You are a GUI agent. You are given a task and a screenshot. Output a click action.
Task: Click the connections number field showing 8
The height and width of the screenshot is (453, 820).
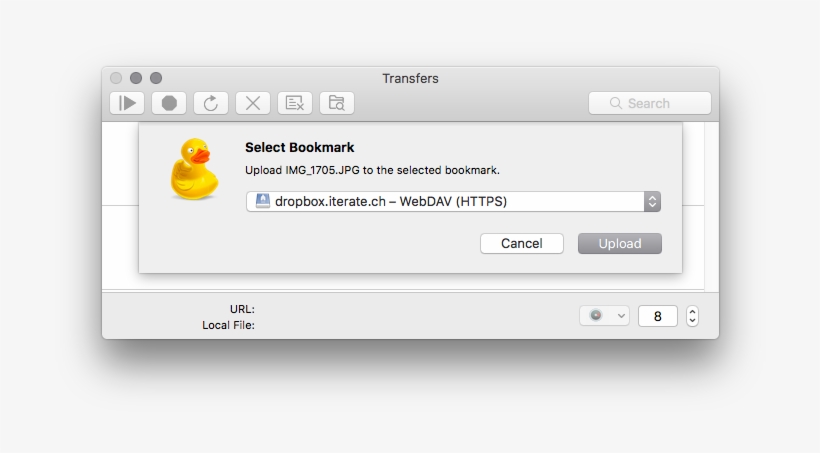[x=657, y=316]
